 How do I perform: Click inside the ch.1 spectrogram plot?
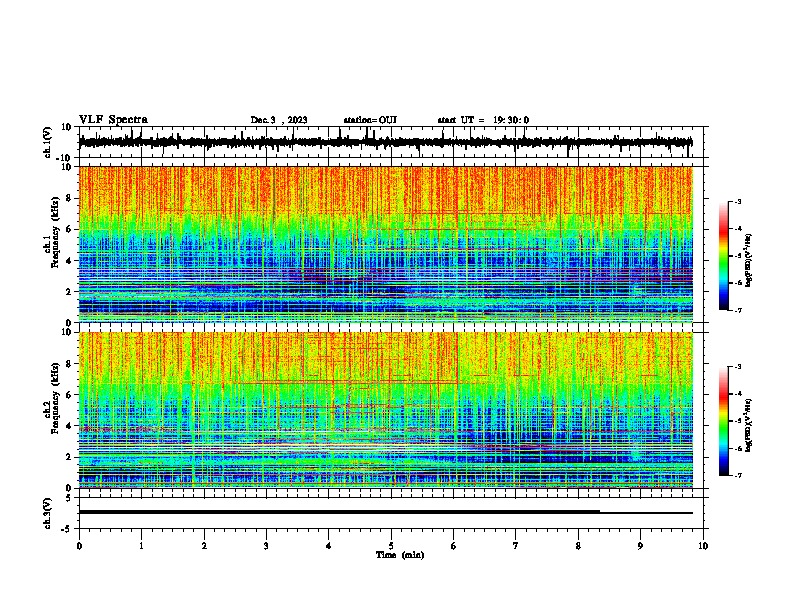386,244
